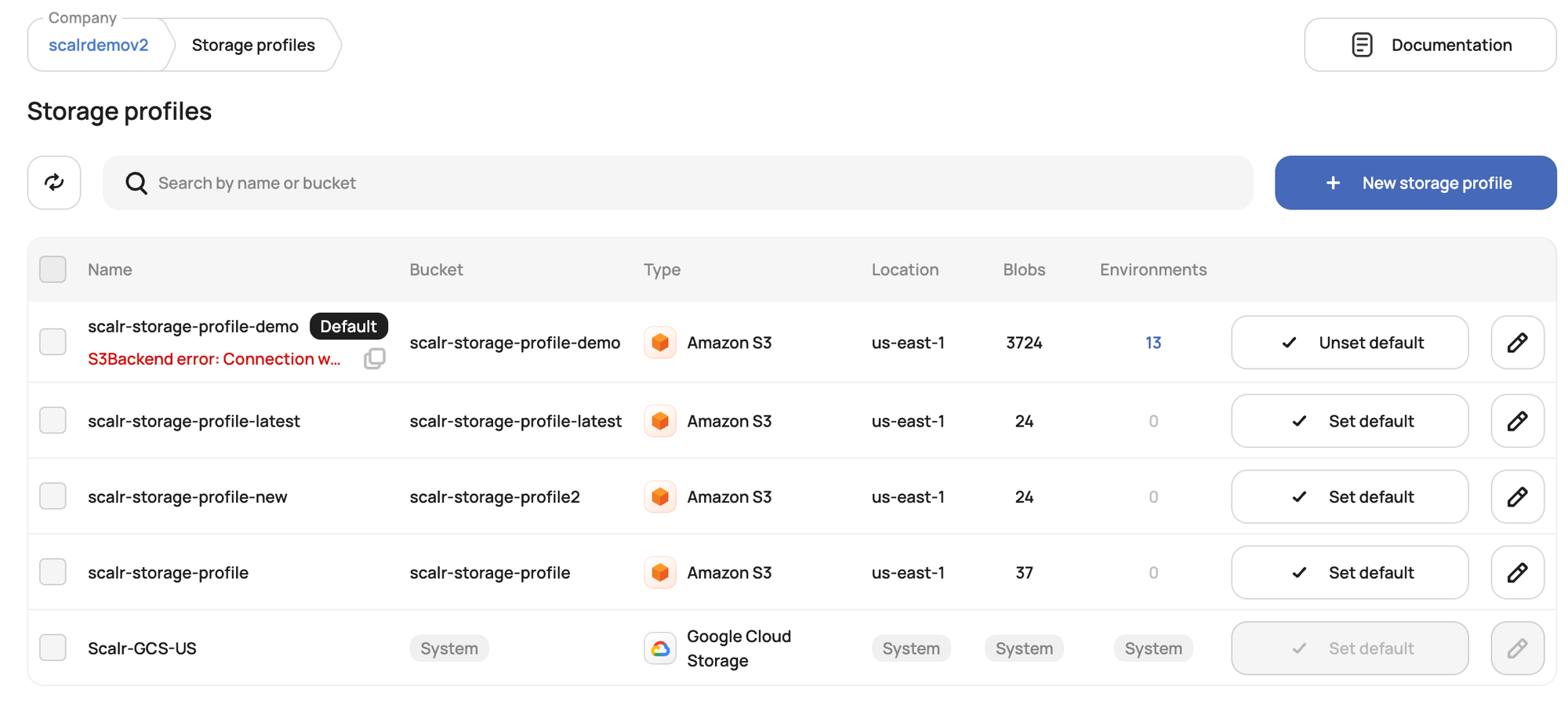Focus the search by name or bucket field
This screenshot has height=701, width=1568.
coord(677,183)
